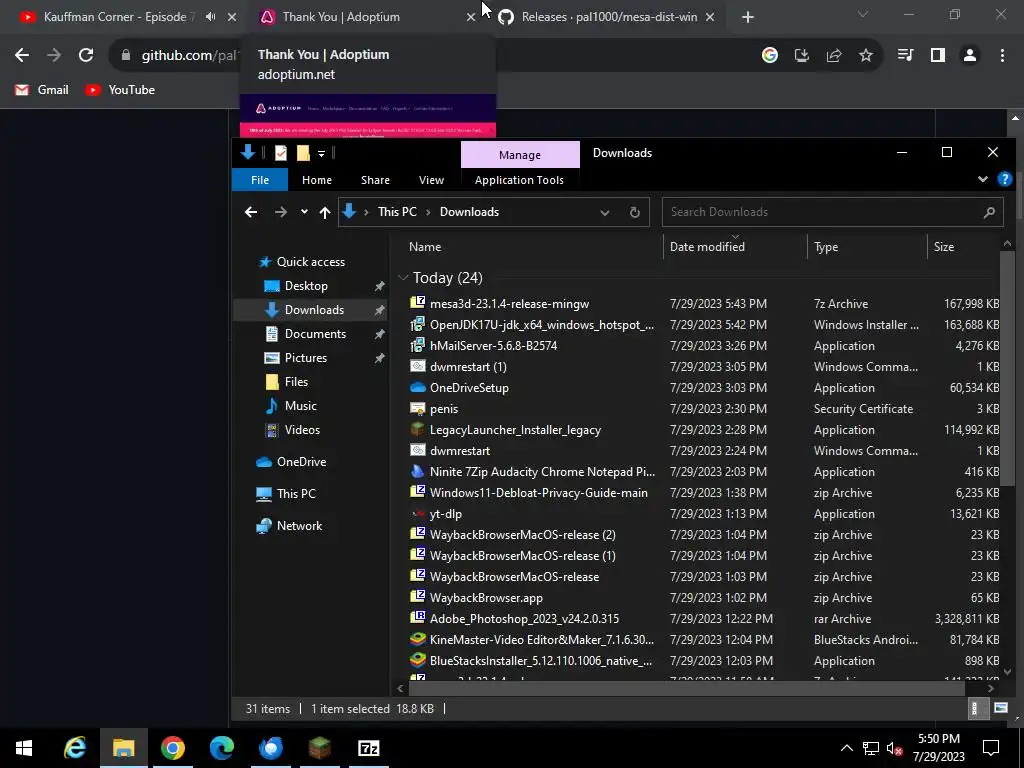Reload the page in Chrome
The width and height of the screenshot is (1024, 768).
86,56
